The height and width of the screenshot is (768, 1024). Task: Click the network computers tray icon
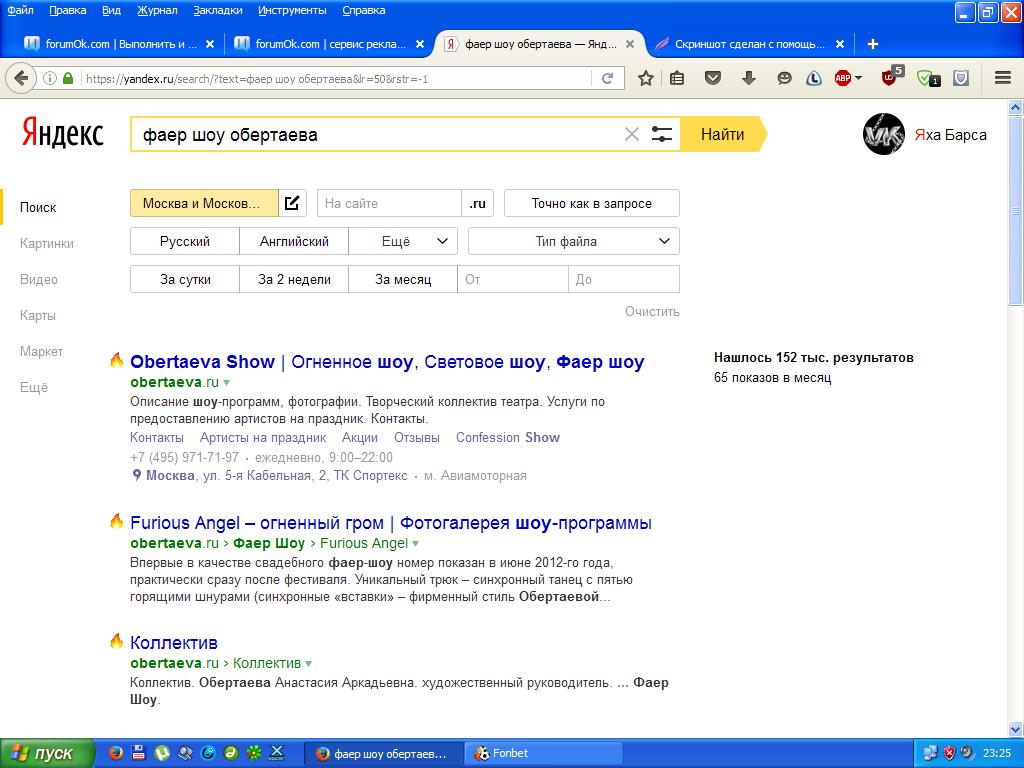931,754
